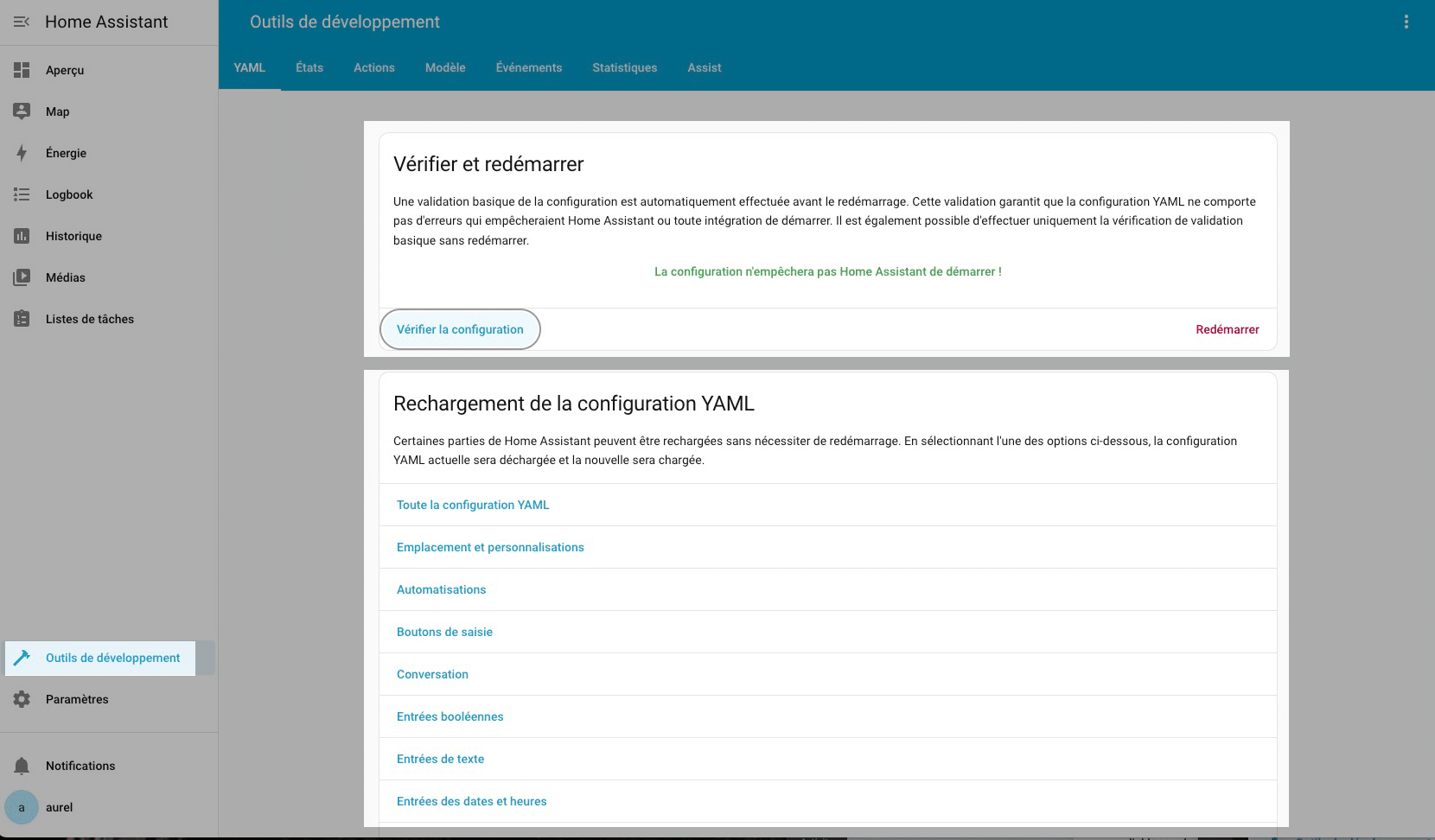This screenshot has height=840, width=1435.
Task: Open the three-dot overflow menu
Action: tap(1406, 22)
